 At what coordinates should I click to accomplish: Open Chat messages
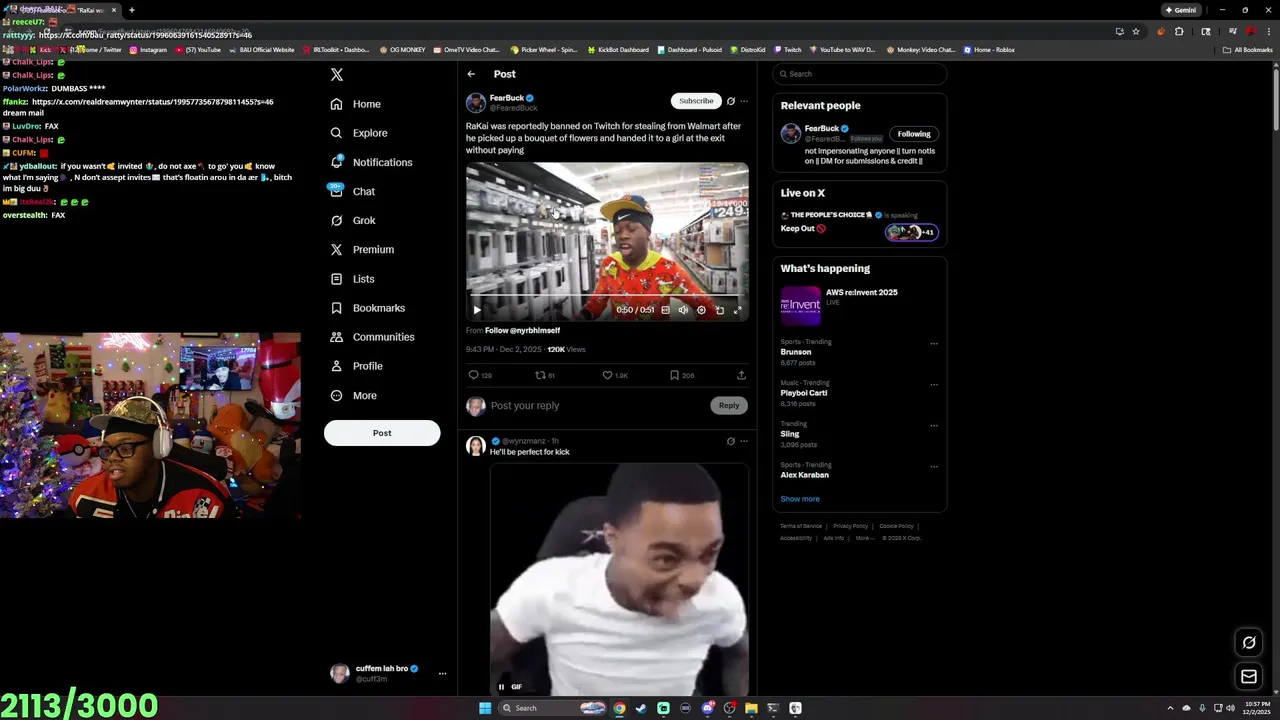(x=352, y=191)
